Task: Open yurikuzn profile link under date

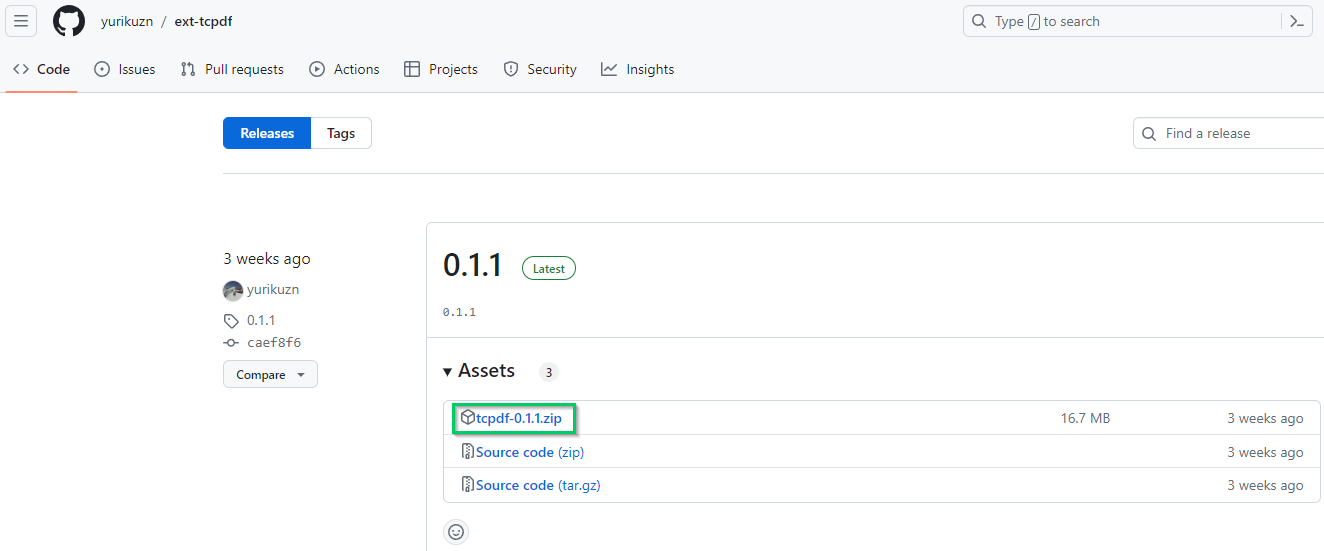Action: [x=273, y=290]
